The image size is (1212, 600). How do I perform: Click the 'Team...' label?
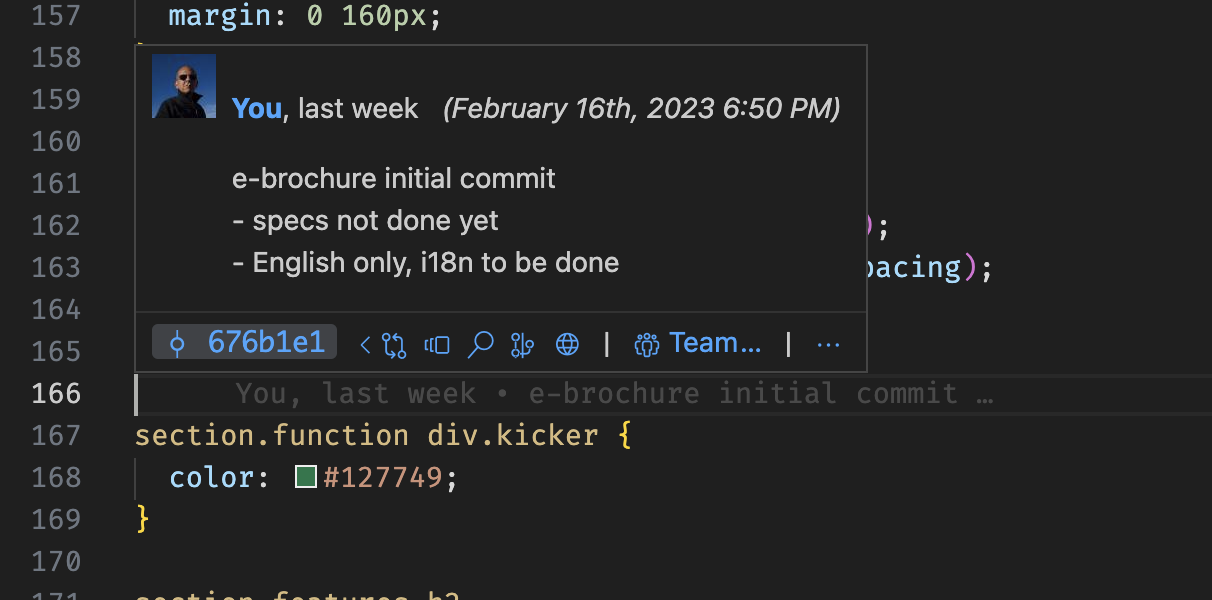pyautogui.click(x=714, y=342)
